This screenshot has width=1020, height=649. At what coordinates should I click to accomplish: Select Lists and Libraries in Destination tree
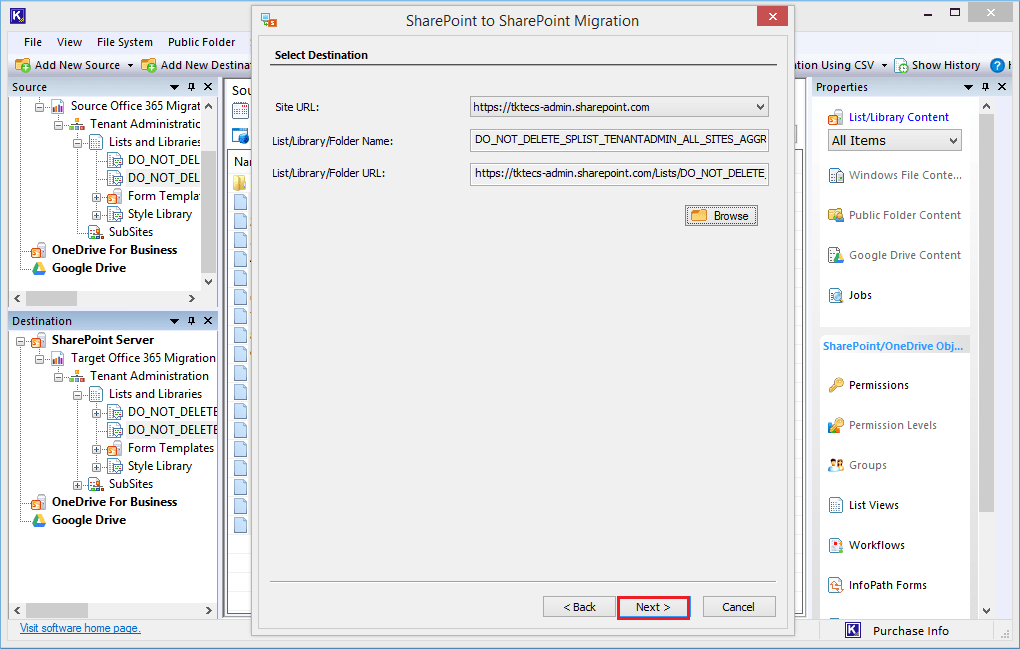coord(155,394)
